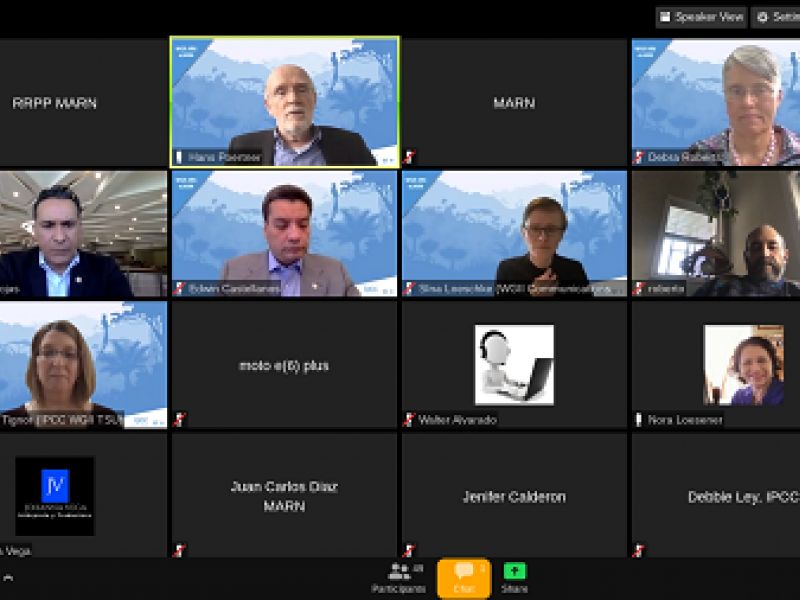Click muted mic icon on MARN tile
This screenshot has width=800, height=600.
coord(409,157)
